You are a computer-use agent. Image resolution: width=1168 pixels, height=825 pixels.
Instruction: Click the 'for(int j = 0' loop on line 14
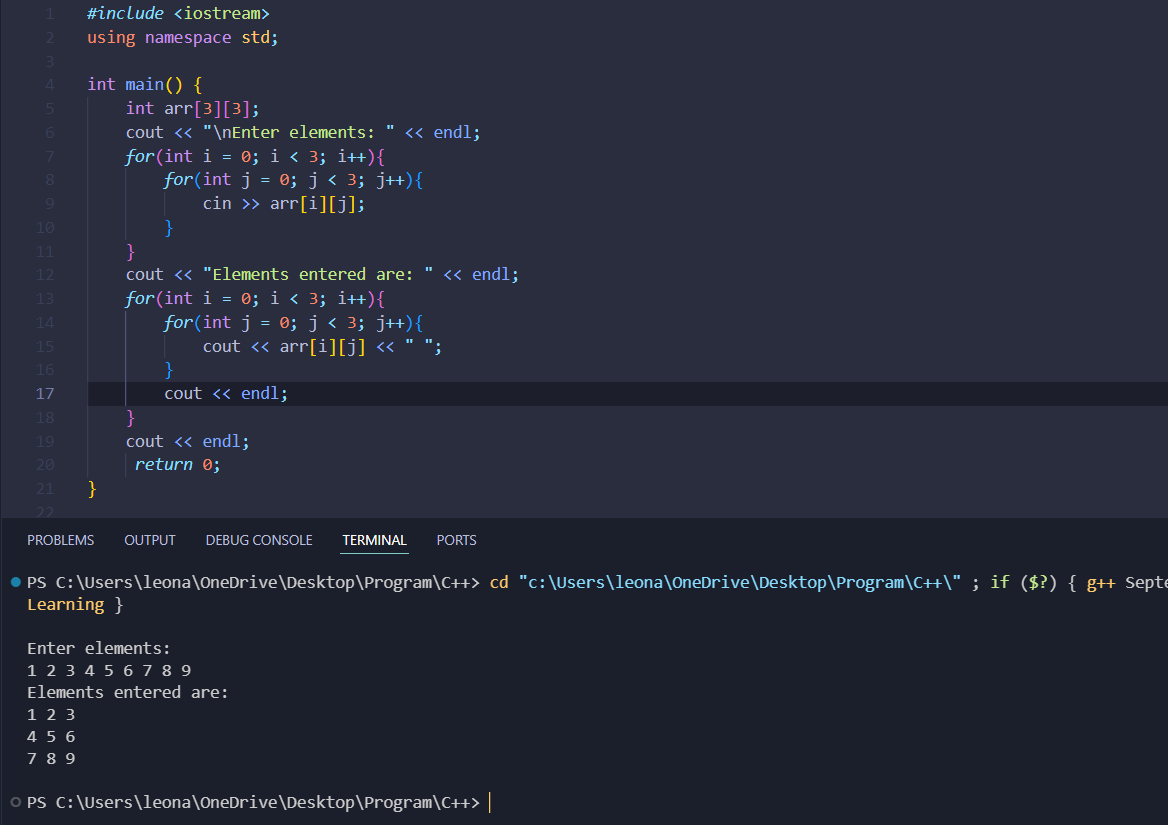tap(293, 322)
